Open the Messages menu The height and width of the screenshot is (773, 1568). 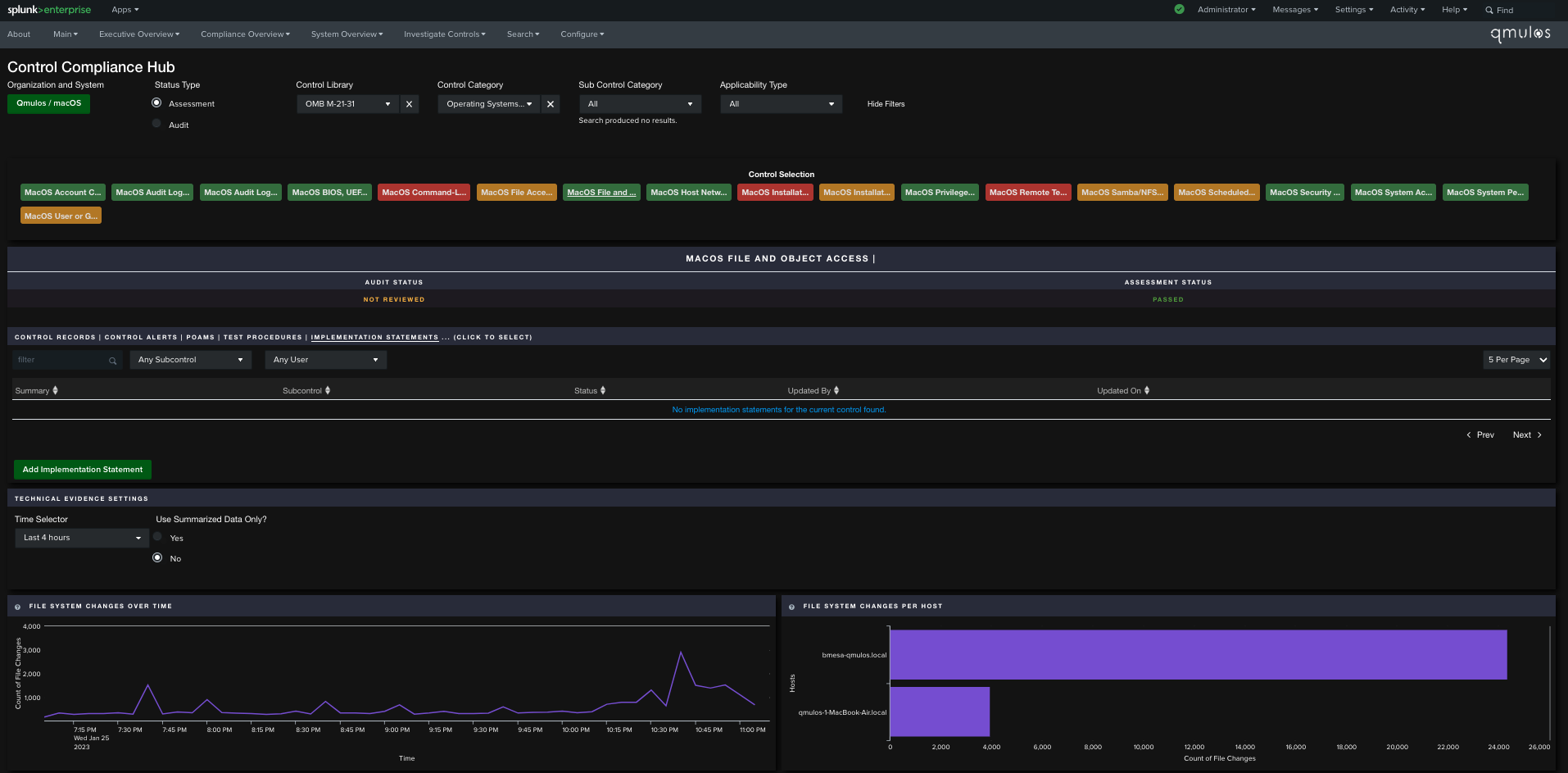coord(1295,10)
